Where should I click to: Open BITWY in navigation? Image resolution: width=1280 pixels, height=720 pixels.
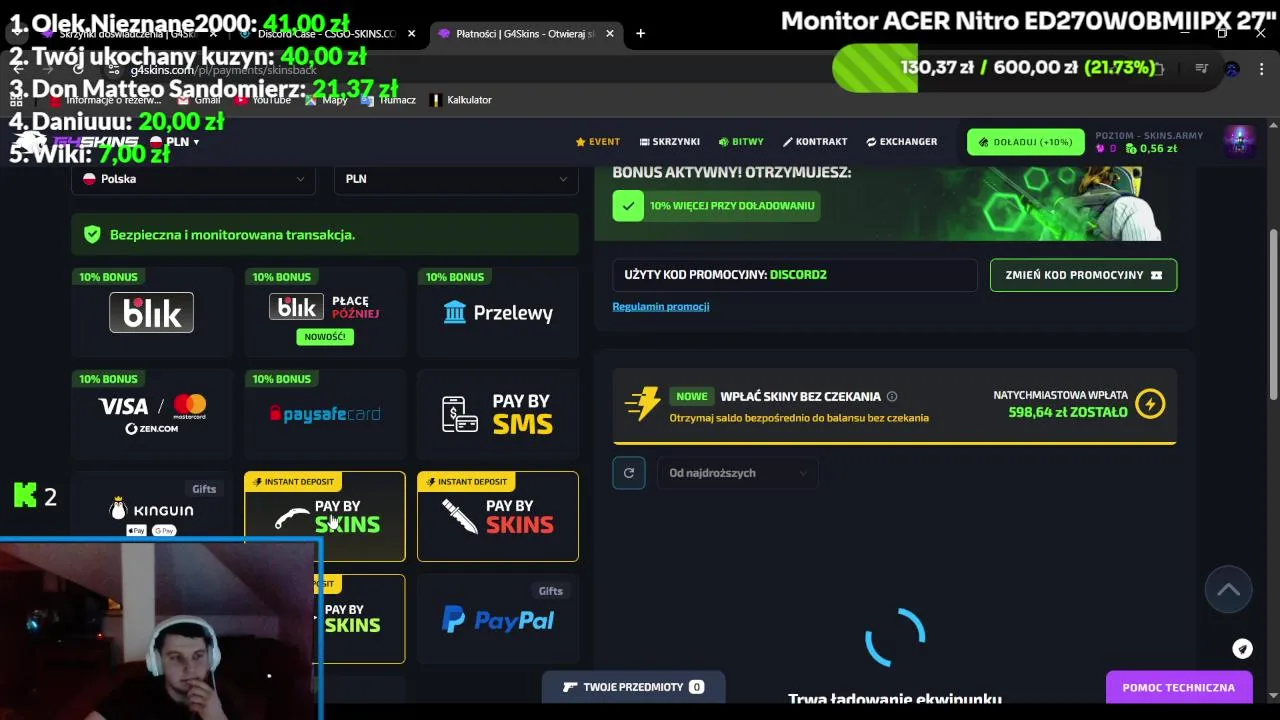(x=741, y=142)
